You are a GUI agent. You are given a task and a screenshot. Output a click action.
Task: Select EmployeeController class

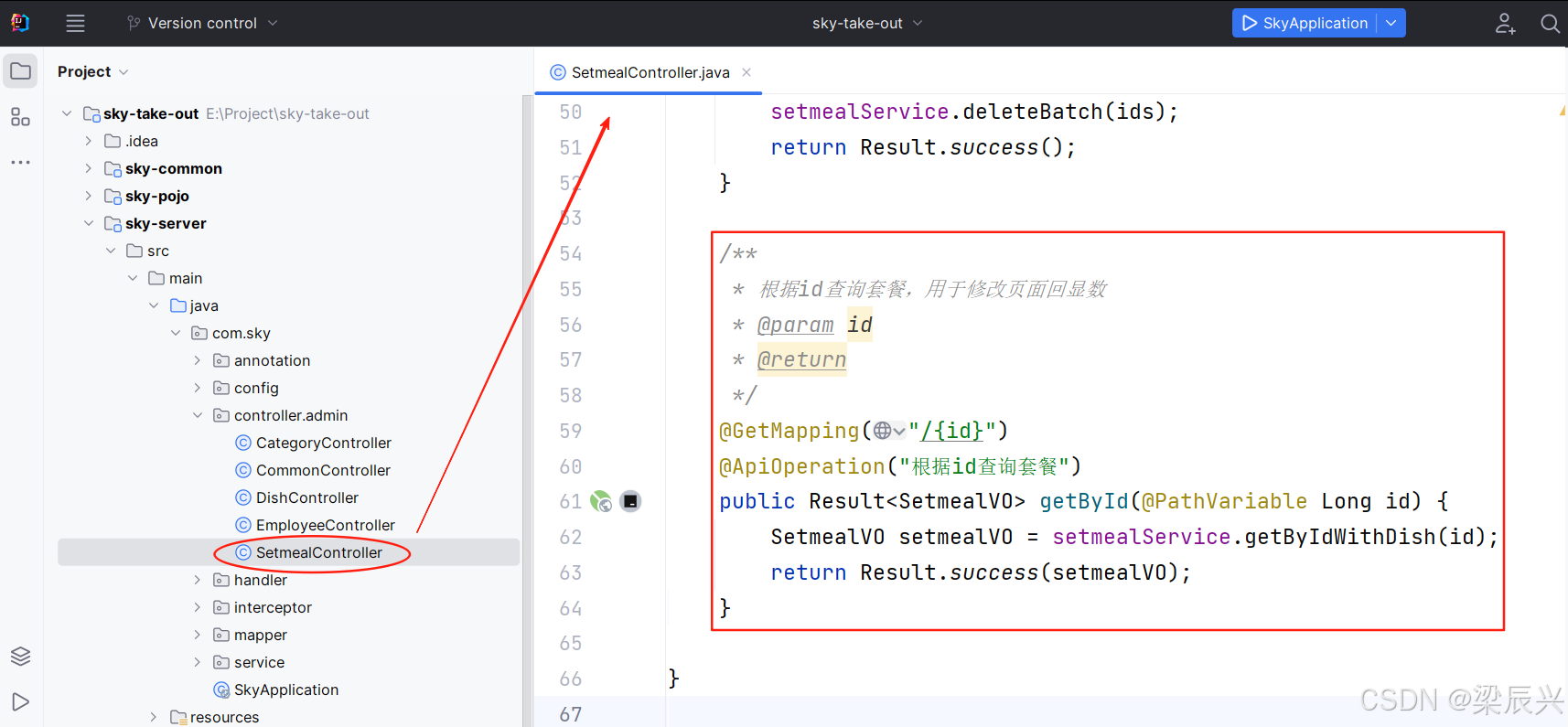[x=326, y=525]
